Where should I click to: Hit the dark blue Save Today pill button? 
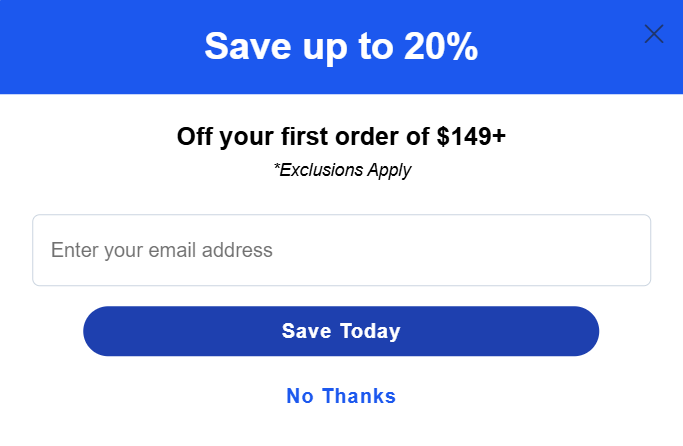(x=341, y=331)
